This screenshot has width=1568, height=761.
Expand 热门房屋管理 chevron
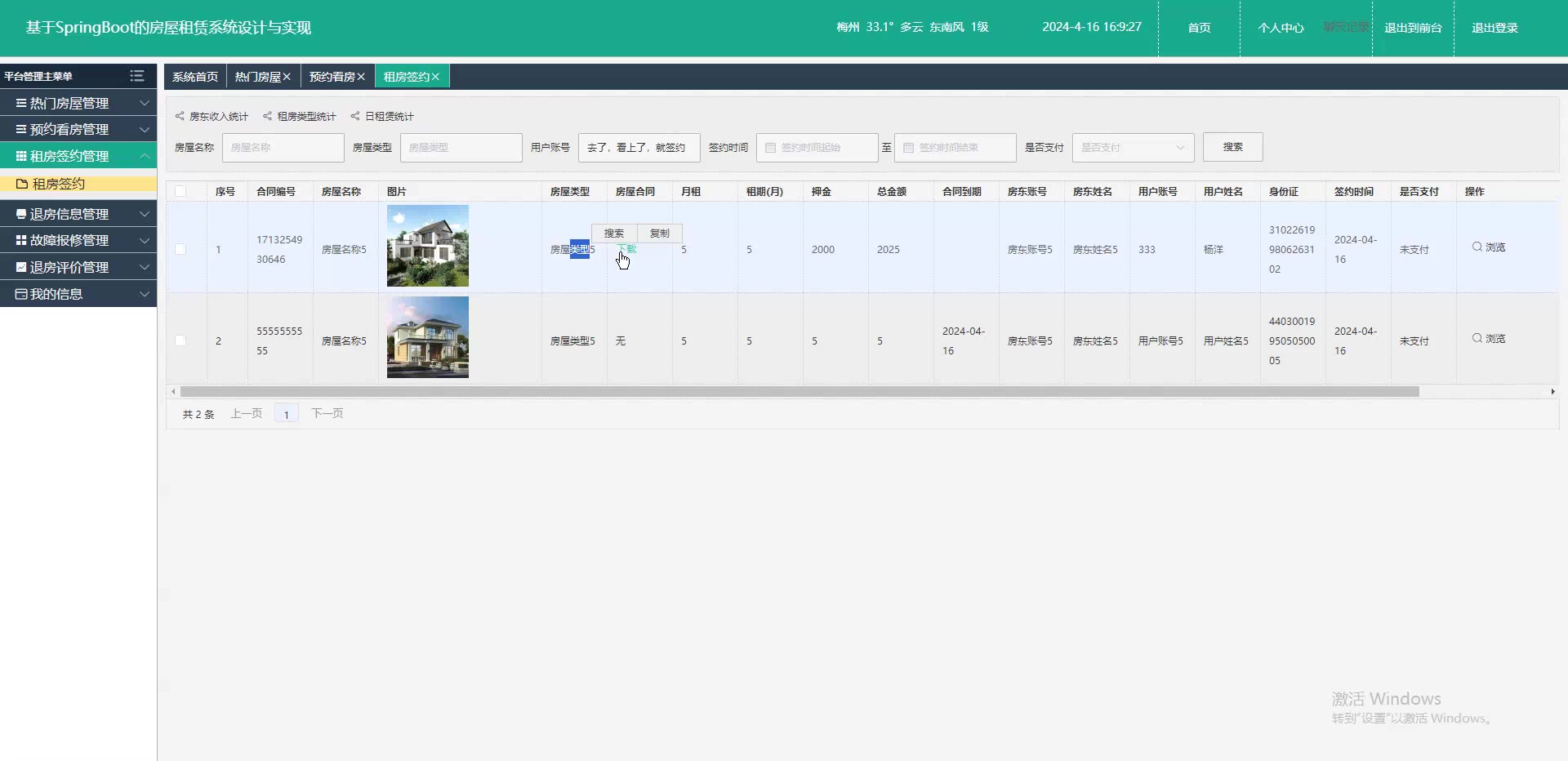pos(145,103)
